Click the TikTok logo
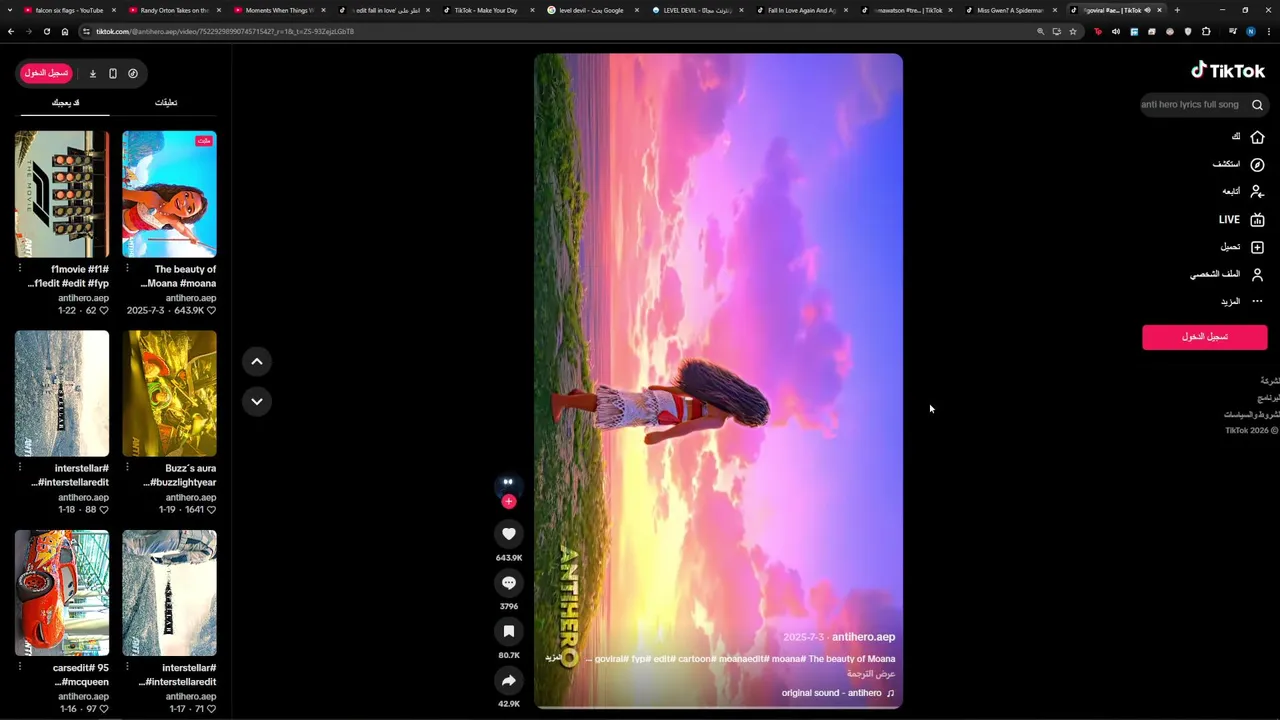Image resolution: width=1280 pixels, height=720 pixels. tap(1228, 70)
